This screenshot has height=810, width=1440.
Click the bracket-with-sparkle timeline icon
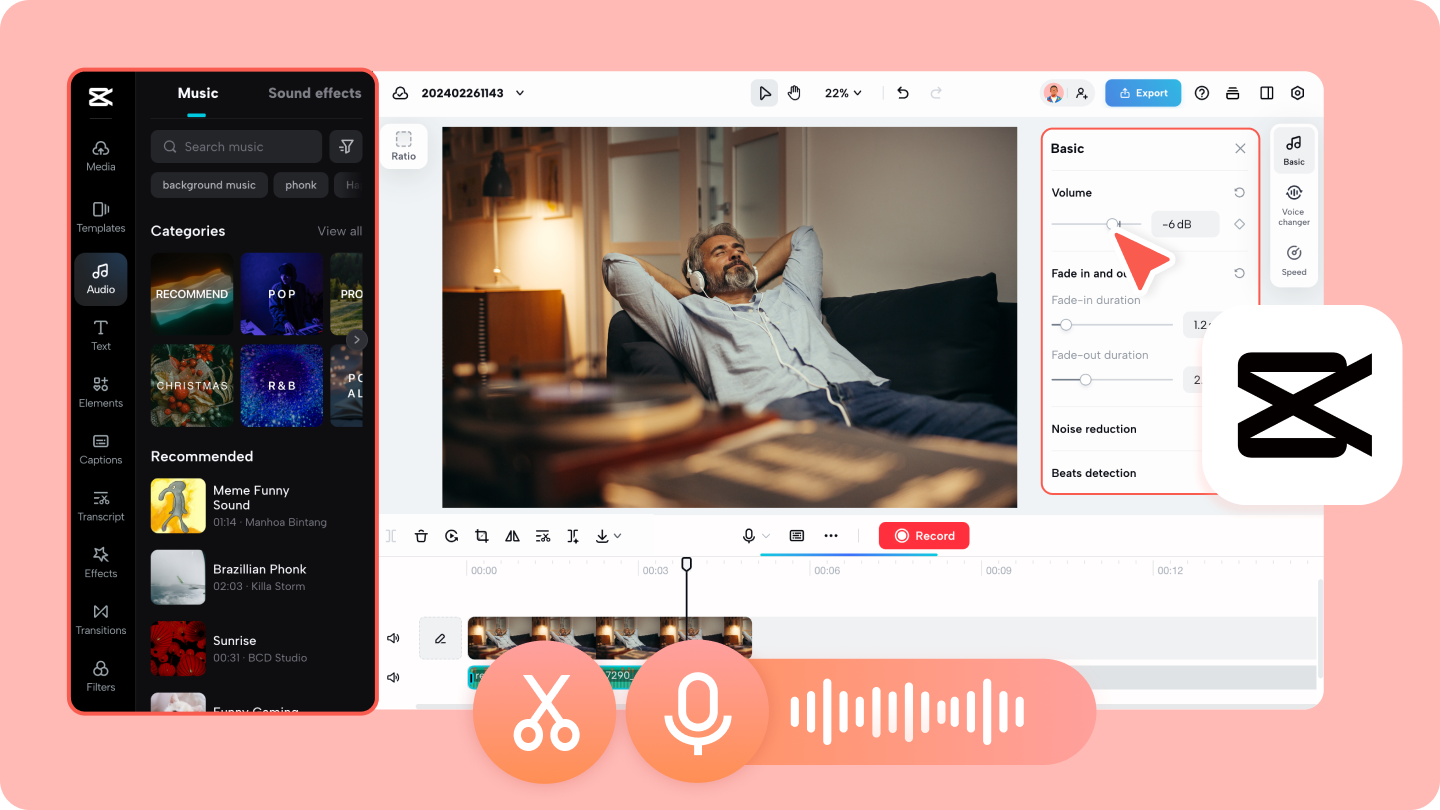tap(573, 536)
